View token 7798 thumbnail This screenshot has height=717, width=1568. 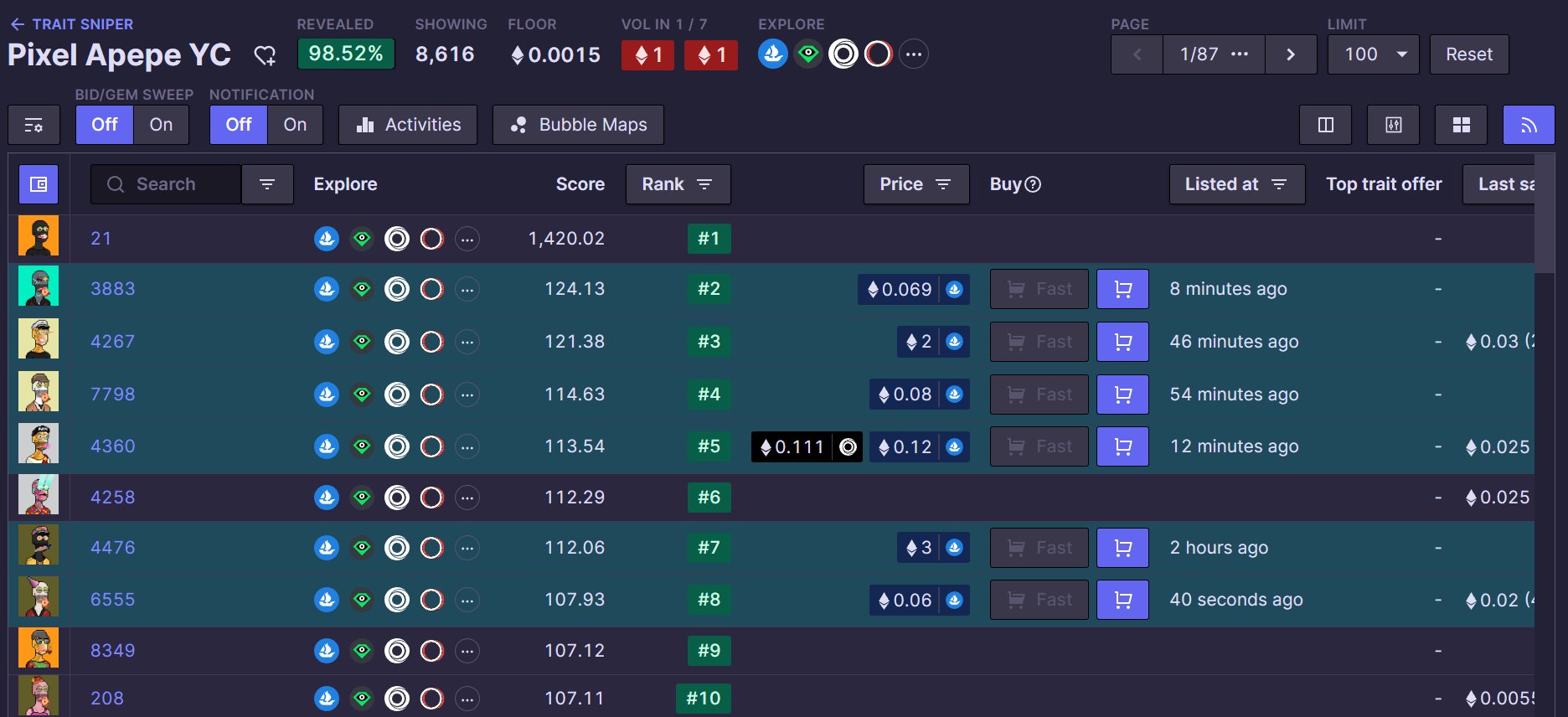point(39,392)
